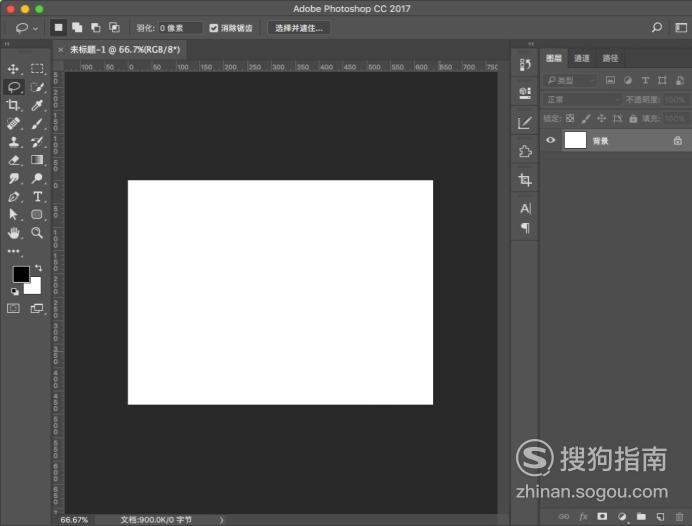This screenshot has height=526, width=692.
Task: Select the Rounded Rectangle shape tool
Action: 37,214
